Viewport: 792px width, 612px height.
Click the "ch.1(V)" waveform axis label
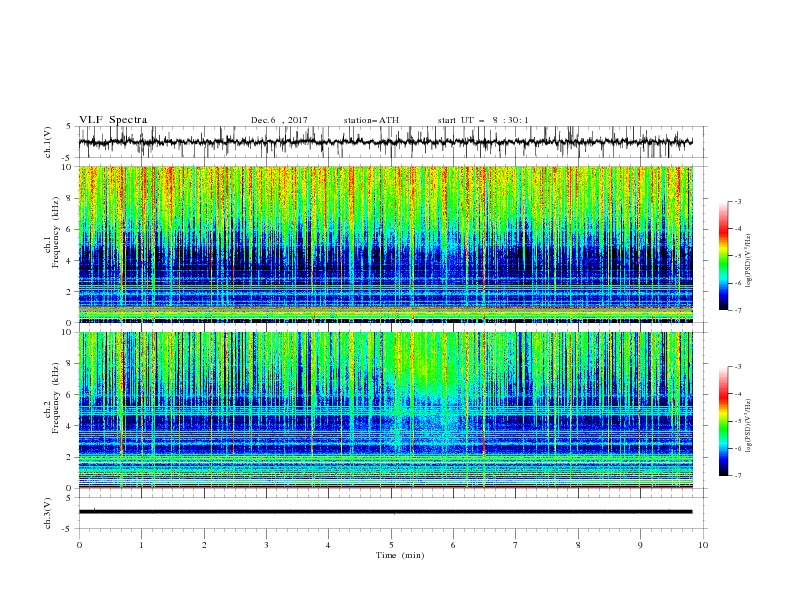pos(48,142)
